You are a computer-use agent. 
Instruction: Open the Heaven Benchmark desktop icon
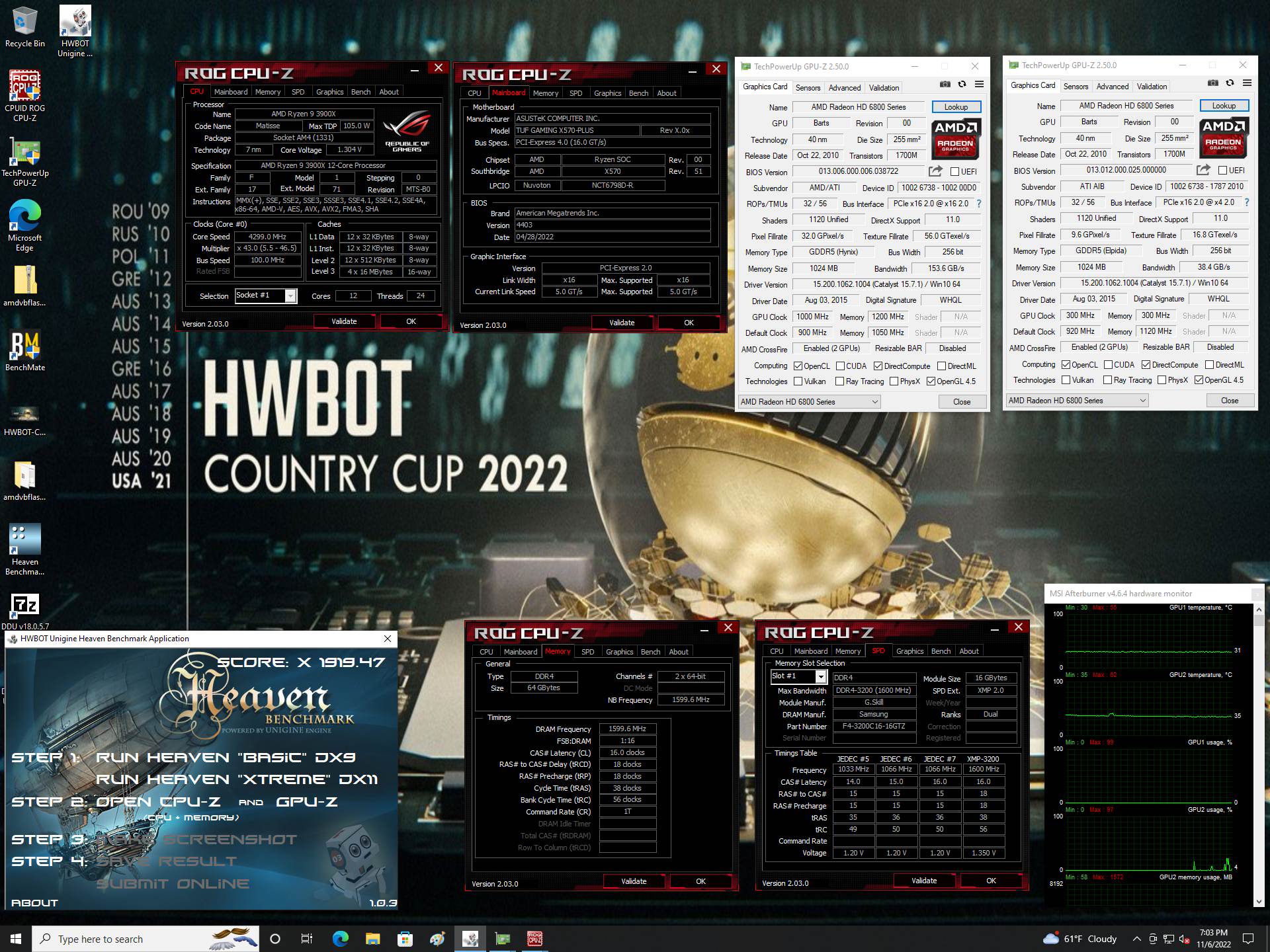(x=25, y=549)
